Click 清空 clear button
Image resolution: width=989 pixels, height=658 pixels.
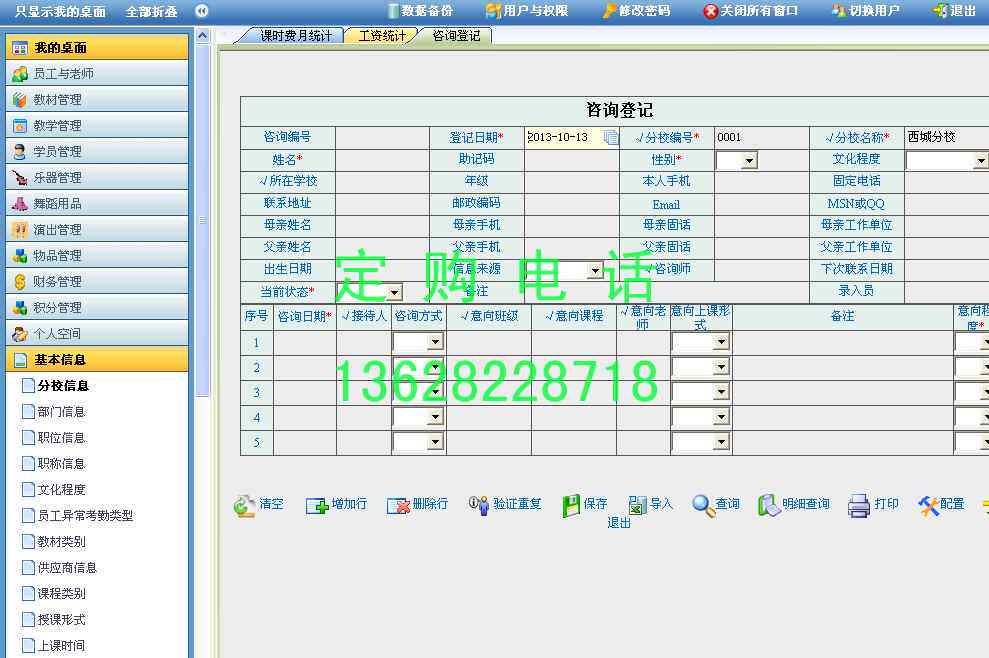click(259, 505)
